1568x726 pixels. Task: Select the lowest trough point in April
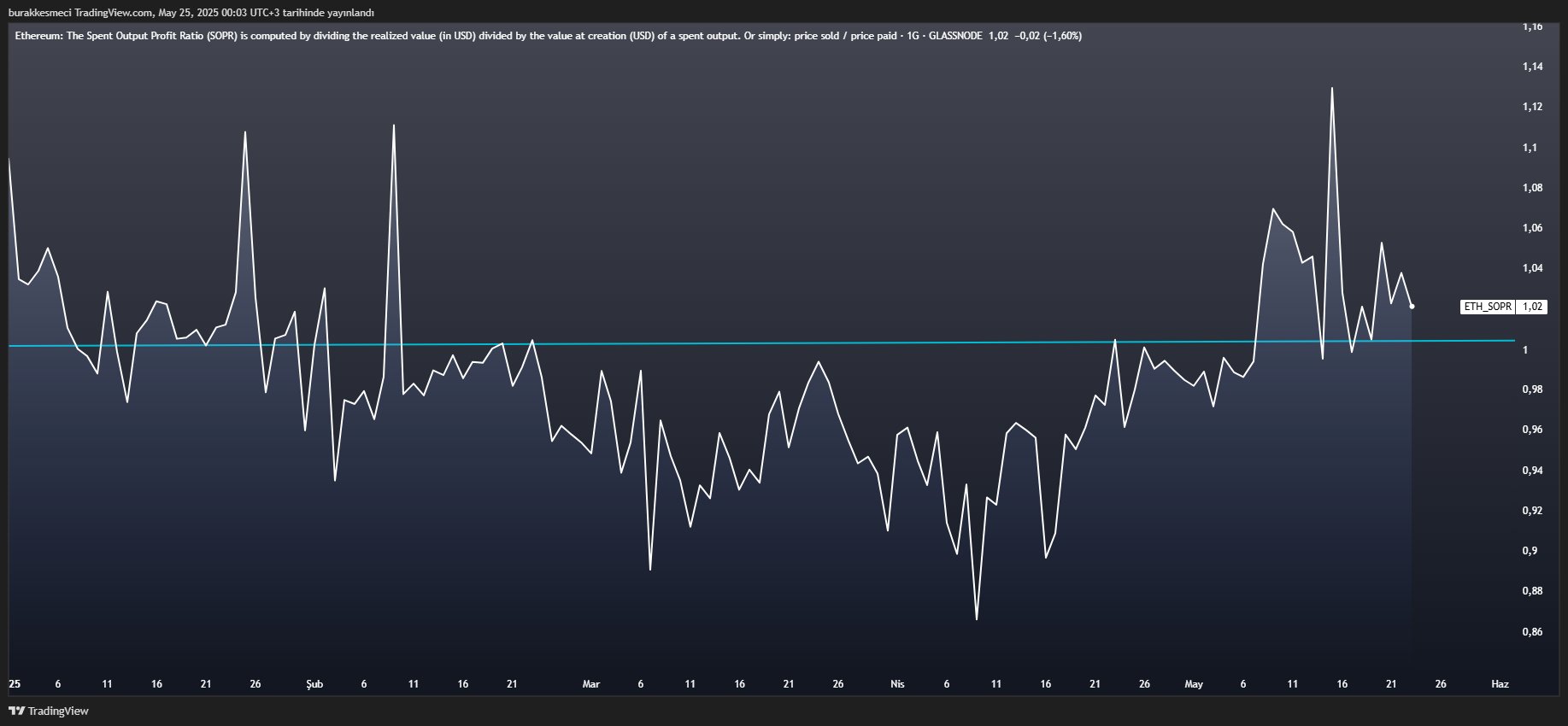coord(976,618)
